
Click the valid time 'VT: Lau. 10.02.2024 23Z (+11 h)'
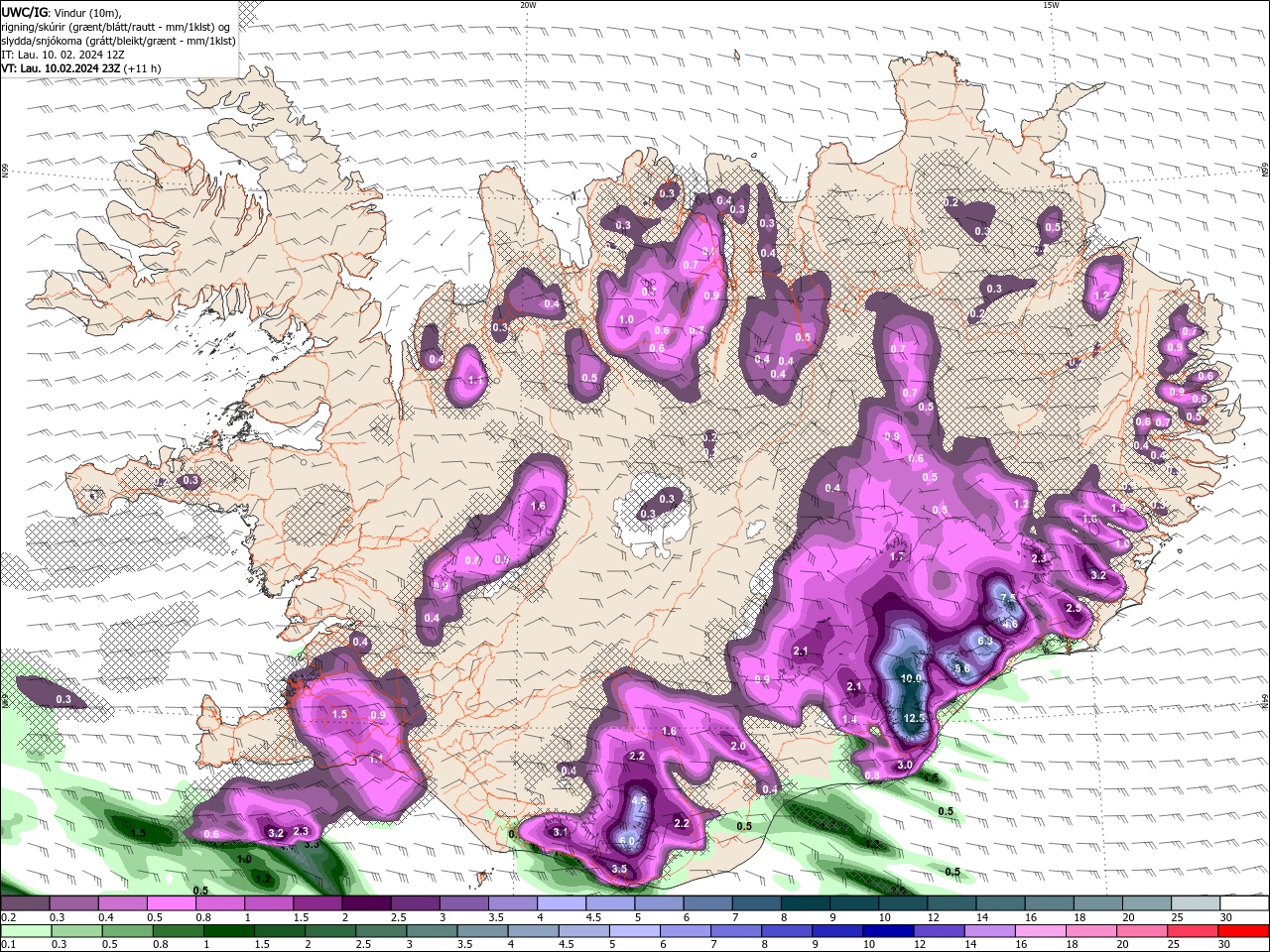(x=81, y=68)
